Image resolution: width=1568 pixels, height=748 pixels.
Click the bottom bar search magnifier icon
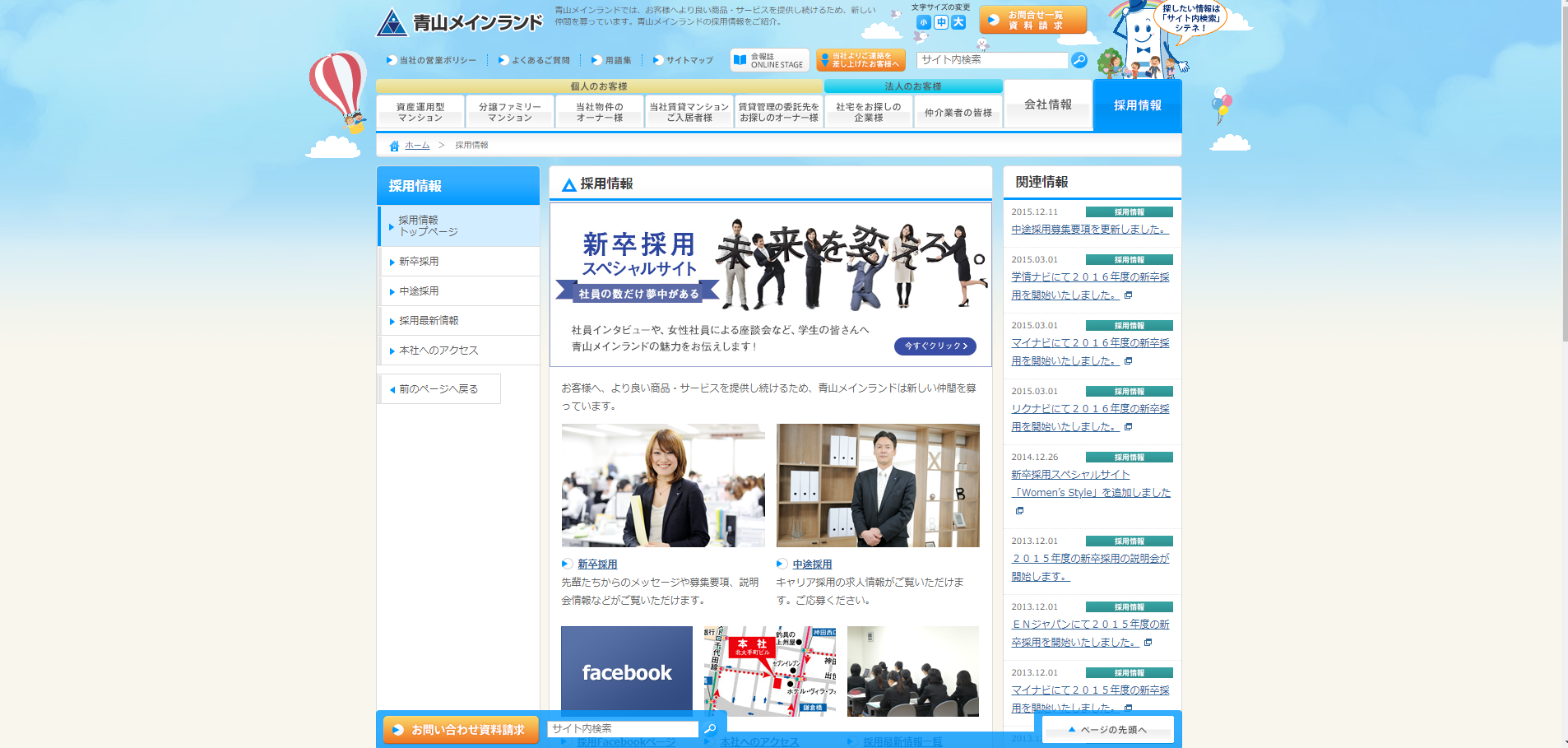710,729
